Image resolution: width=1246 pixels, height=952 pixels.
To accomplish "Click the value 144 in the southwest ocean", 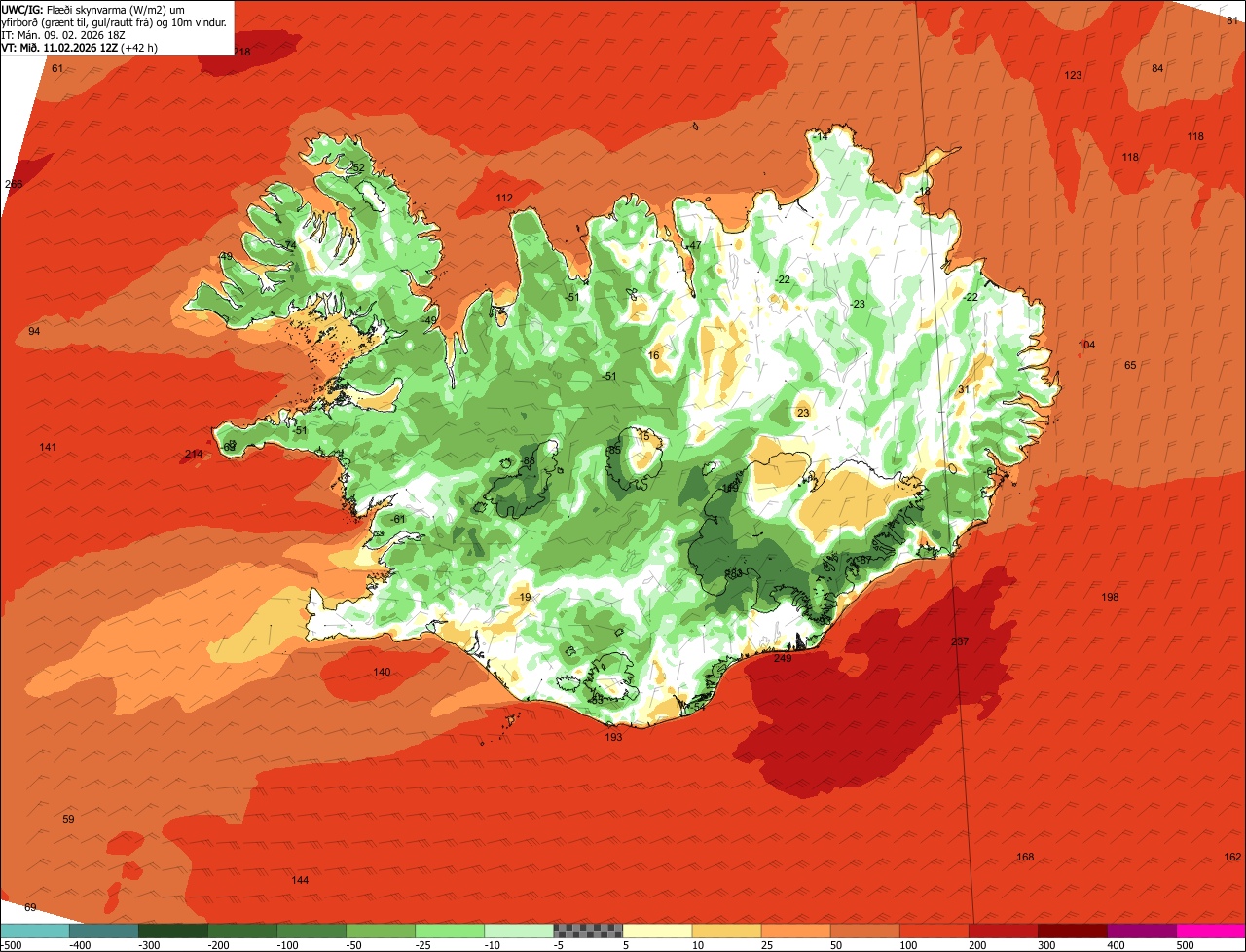I will pyautogui.click(x=300, y=880).
